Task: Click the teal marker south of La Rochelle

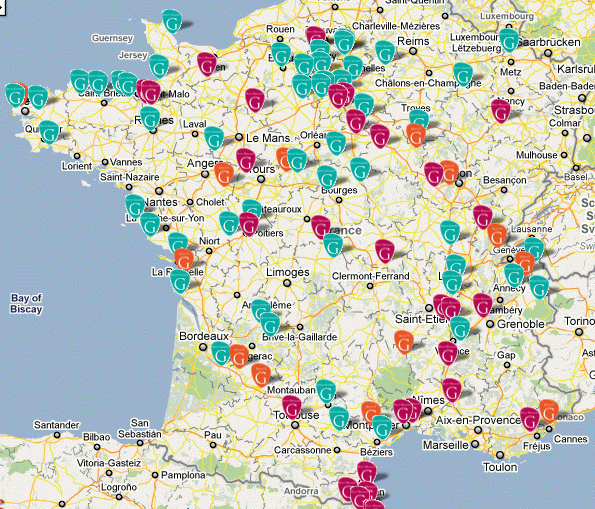Action: [180, 281]
